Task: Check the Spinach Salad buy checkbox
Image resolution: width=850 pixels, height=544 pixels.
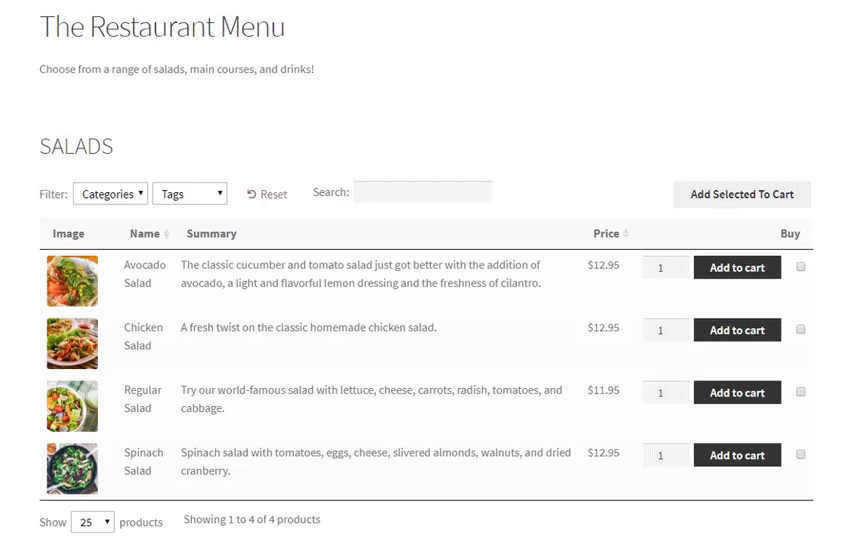Action: tap(801, 455)
